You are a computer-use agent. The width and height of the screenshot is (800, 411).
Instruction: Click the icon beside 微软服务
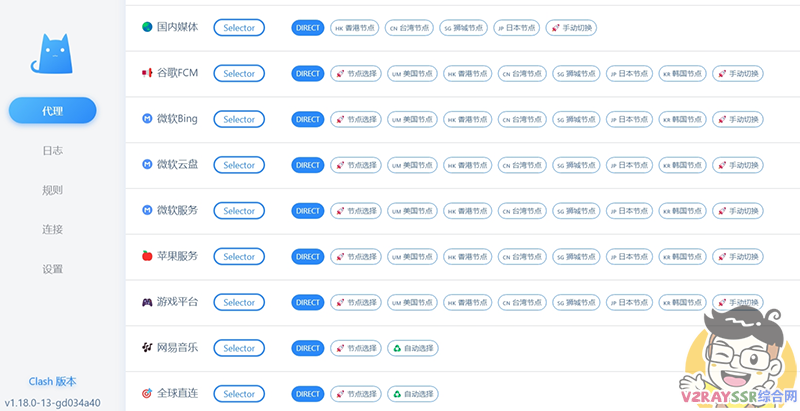click(x=147, y=210)
